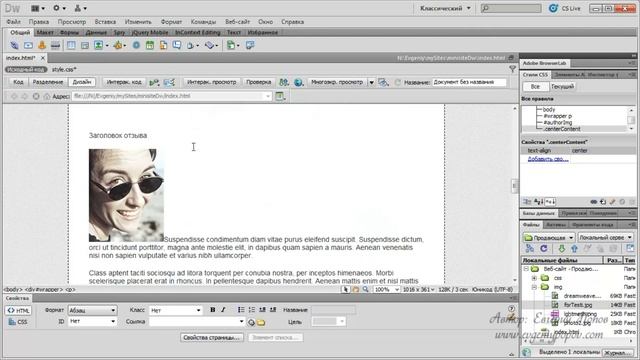The height and width of the screenshot is (360, 640).
Task: Click attach style sheet chain icon
Action: click(593, 202)
